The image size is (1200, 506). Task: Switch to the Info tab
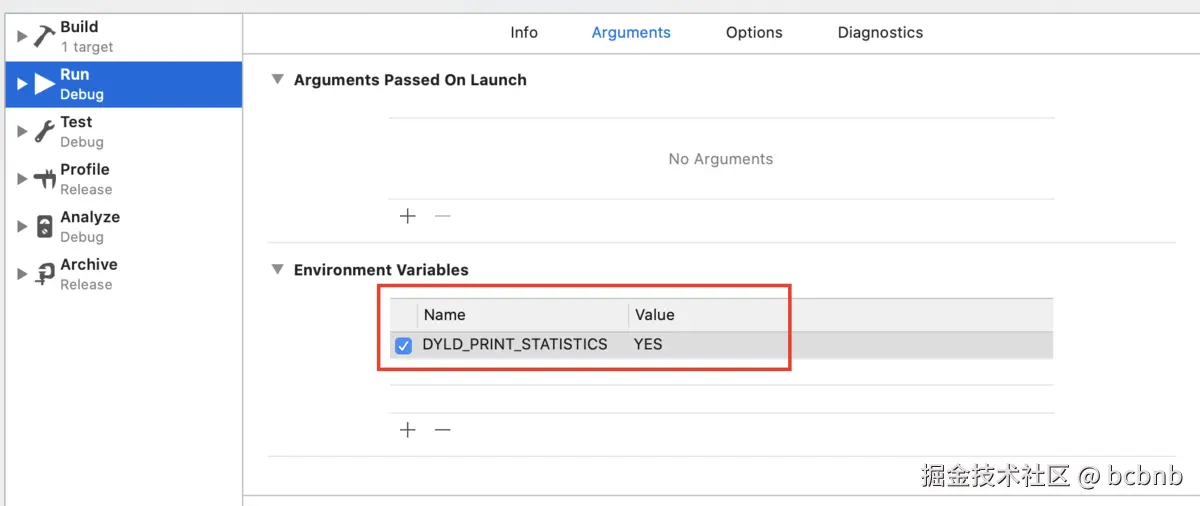point(524,32)
